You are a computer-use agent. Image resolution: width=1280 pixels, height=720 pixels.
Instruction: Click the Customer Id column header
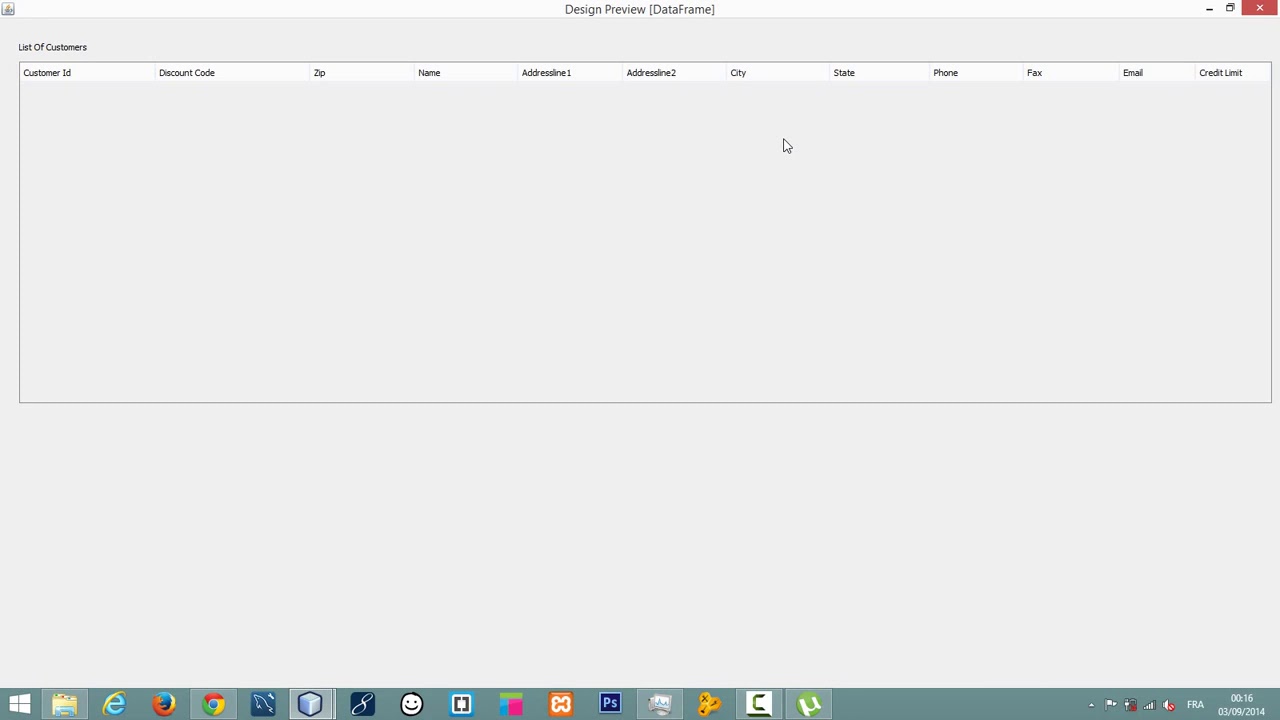click(87, 73)
